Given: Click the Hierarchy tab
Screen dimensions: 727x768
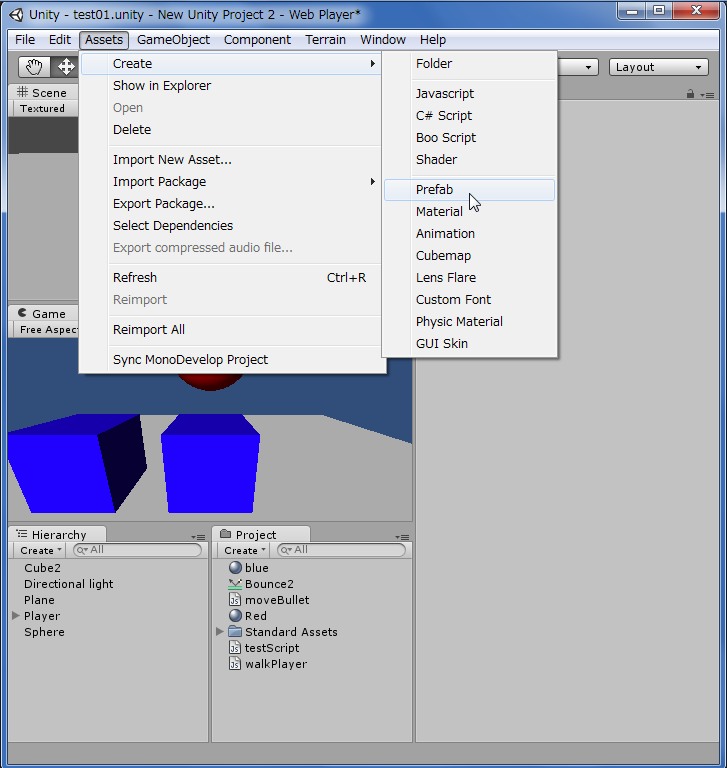Looking at the screenshot, I should pos(57,534).
